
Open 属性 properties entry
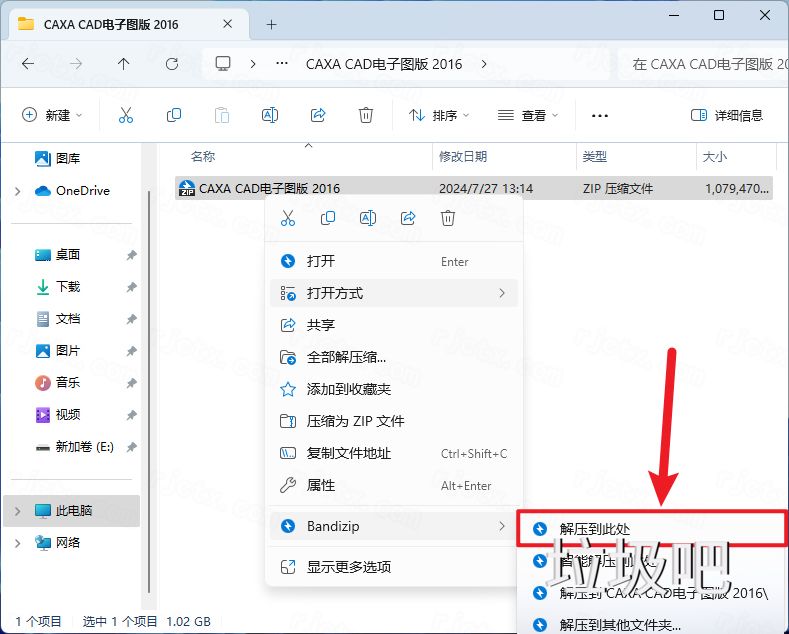click(394, 485)
